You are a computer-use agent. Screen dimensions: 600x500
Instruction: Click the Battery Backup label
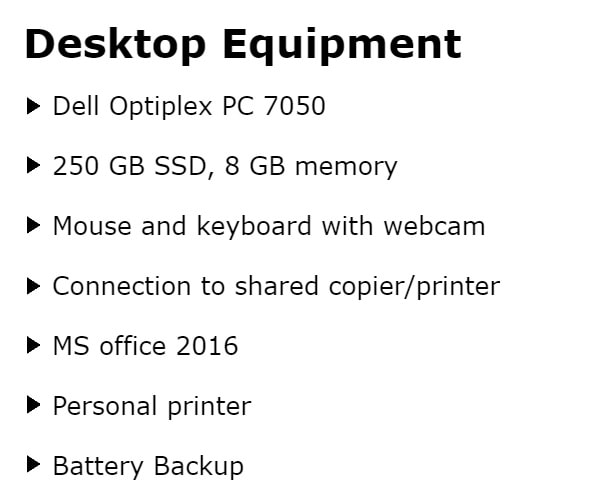[x=147, y=466]
